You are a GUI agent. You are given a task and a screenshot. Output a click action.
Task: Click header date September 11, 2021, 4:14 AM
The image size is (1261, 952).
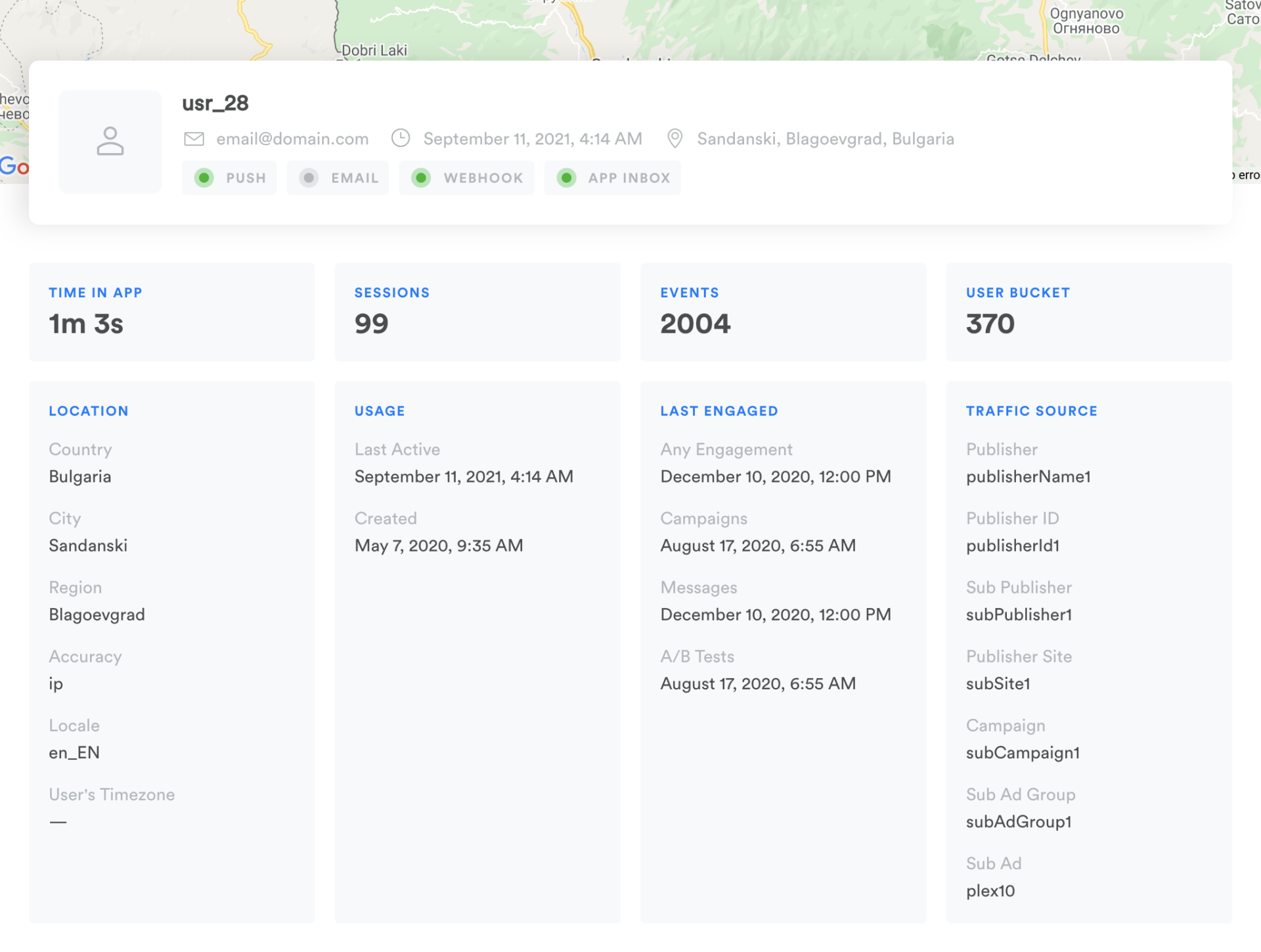[x=533, y=139]
